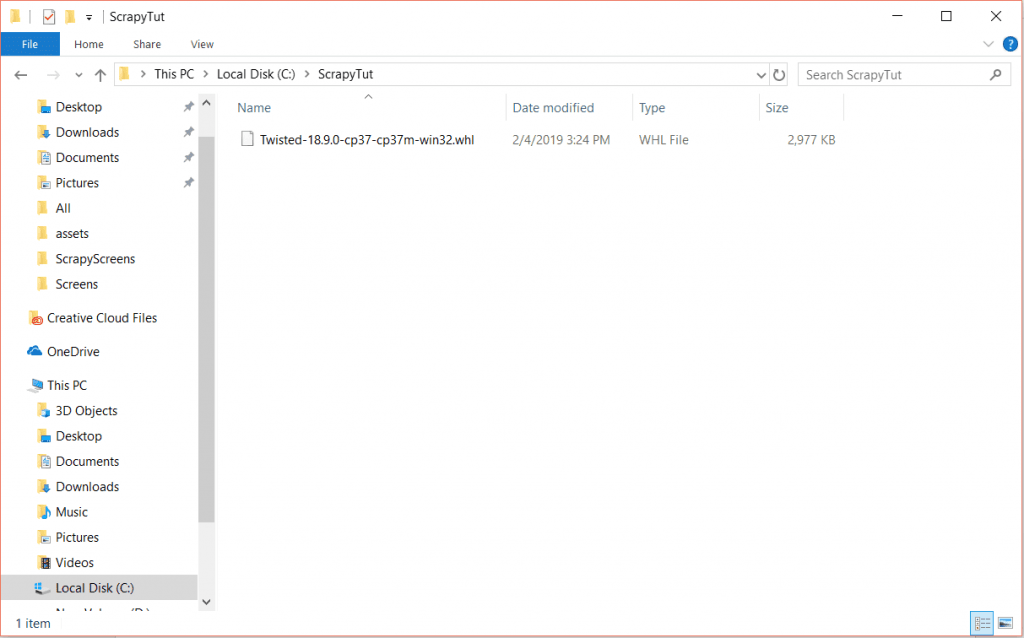
Task: Go forward with the right arrow
Action: point(53,75)
